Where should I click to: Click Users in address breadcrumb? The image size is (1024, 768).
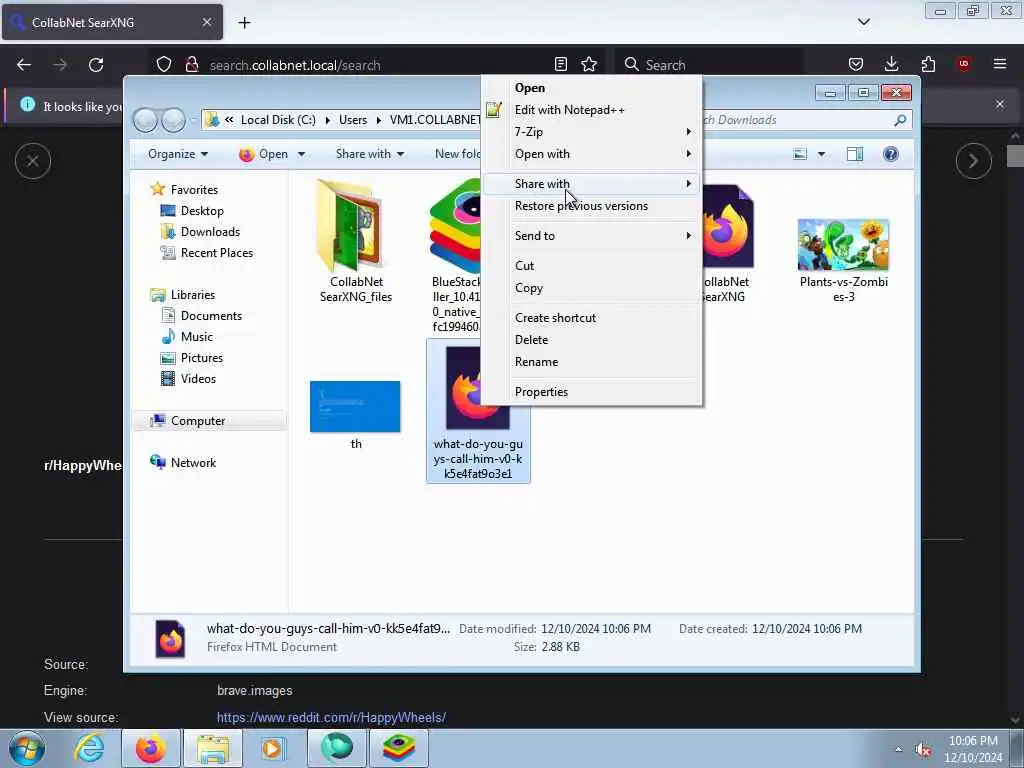tap(353, 120)
